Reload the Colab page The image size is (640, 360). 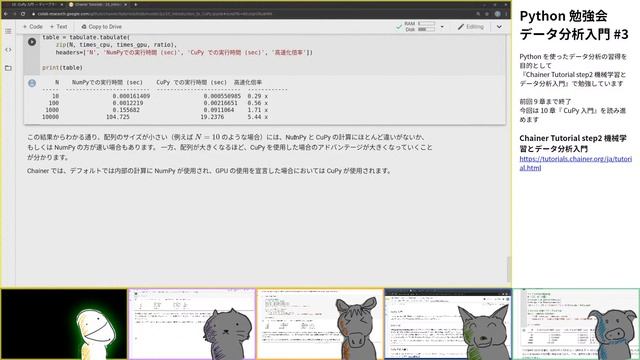point(23,13)
